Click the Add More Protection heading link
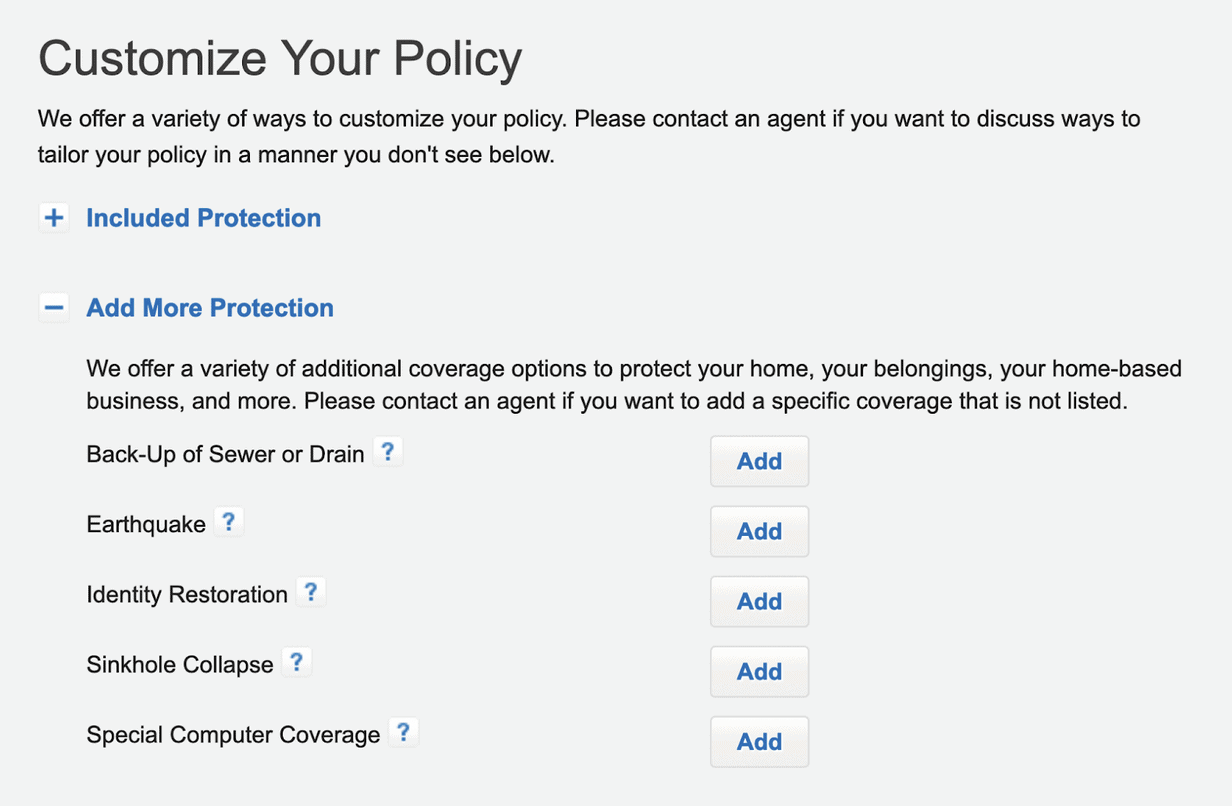1232x806 pixels. coord(210,308)
